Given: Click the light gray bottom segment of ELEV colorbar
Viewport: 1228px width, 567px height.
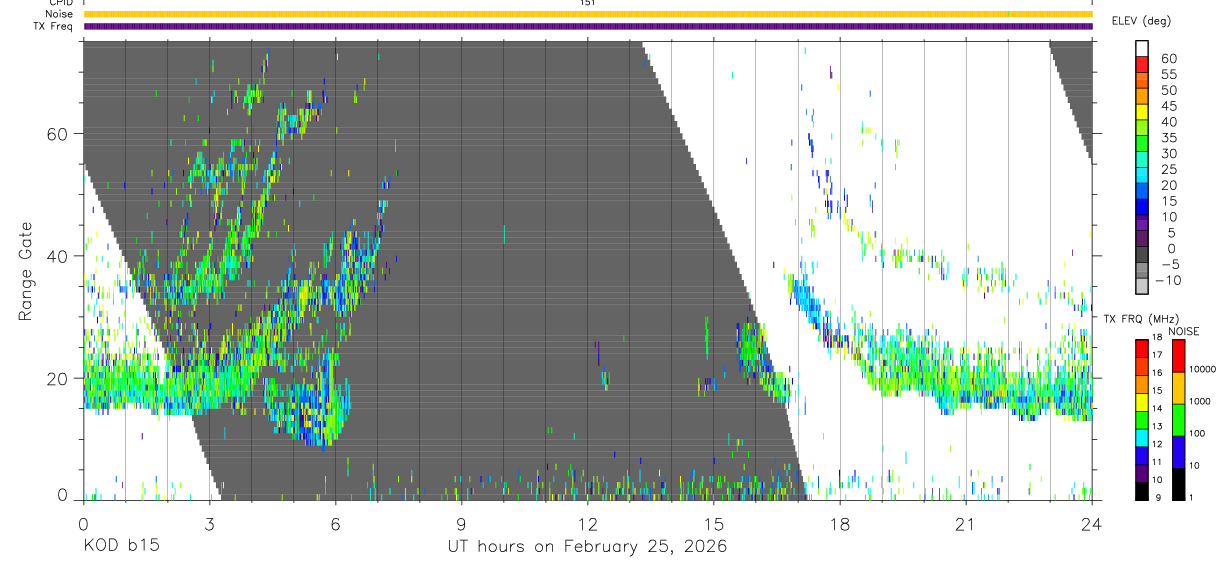Looking at the screenshot, I should click(x=1142, y=287).
